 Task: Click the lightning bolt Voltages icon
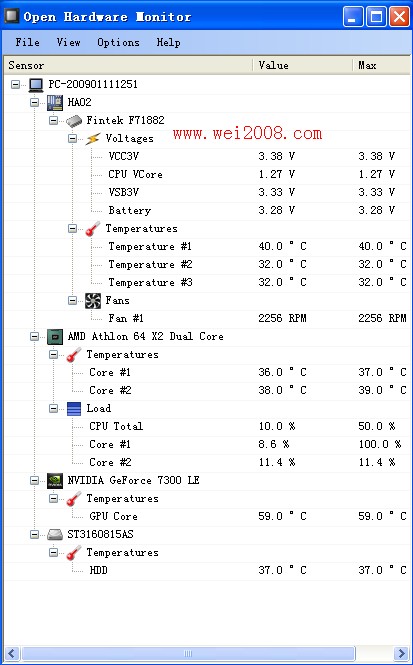[x=93, y=139]
